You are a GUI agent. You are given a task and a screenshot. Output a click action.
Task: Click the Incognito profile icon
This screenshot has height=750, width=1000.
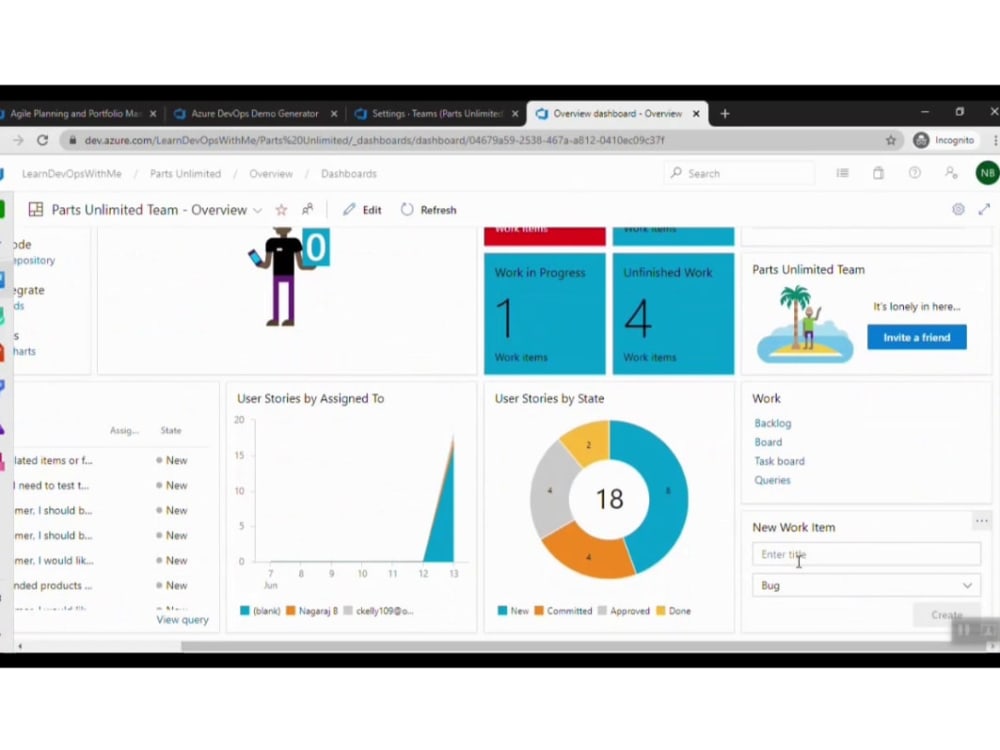click(x=920, y=140)
